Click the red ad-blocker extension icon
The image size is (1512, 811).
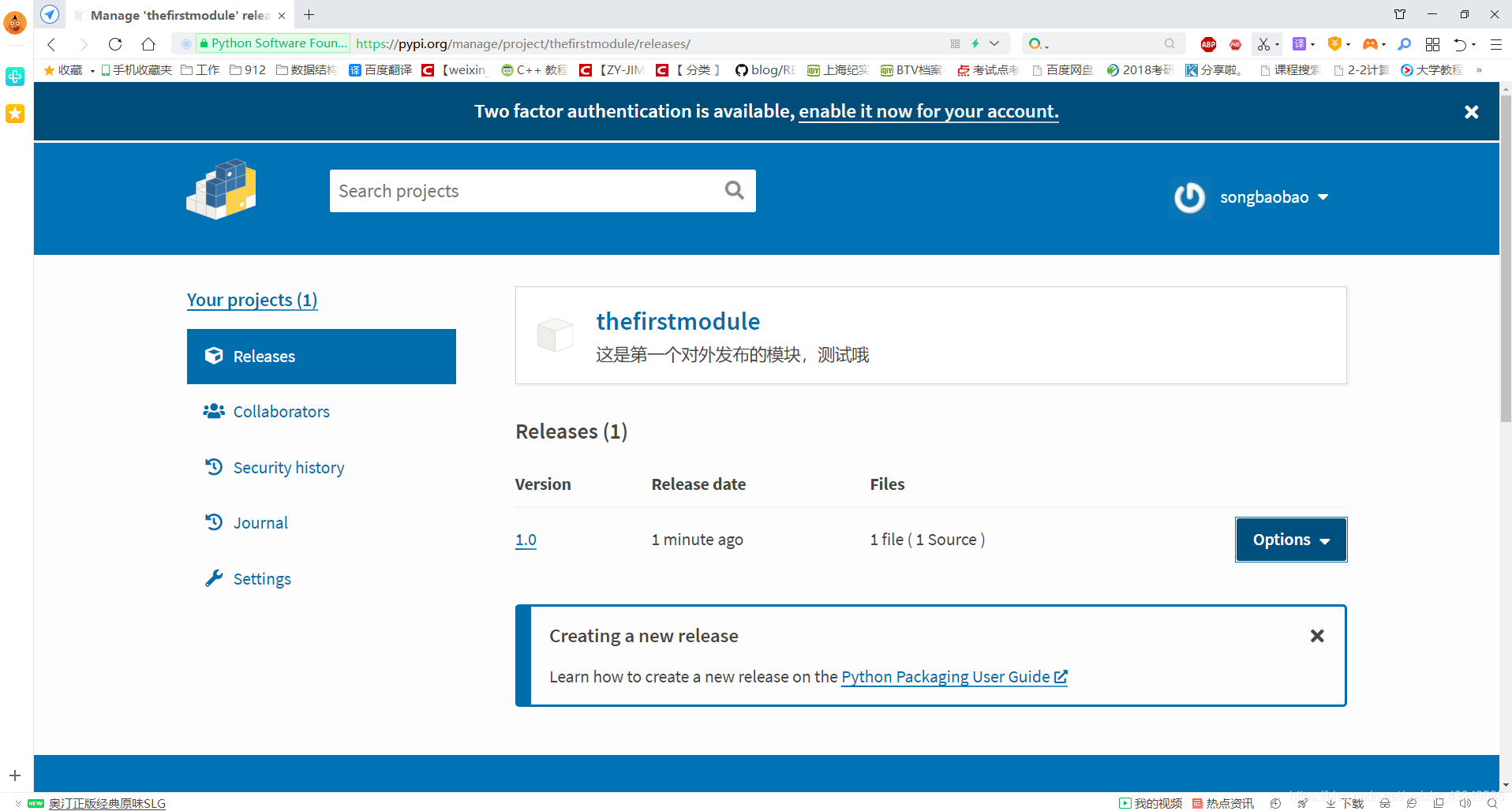1236,44
